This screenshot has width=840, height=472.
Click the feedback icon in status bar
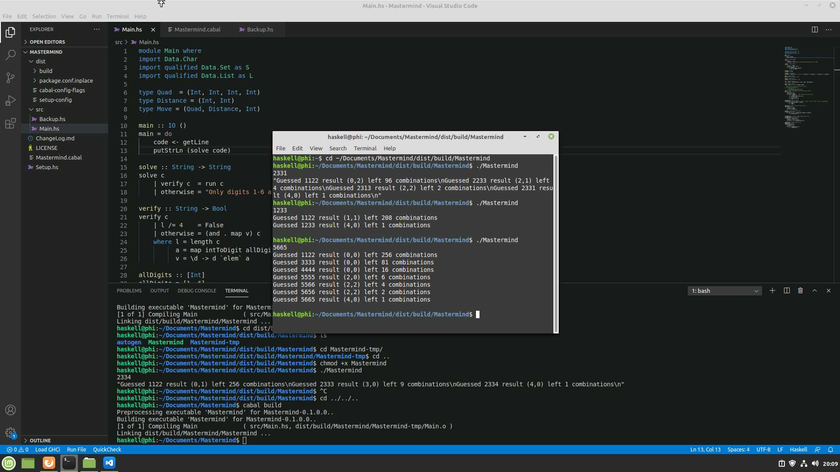coord(817,449)
